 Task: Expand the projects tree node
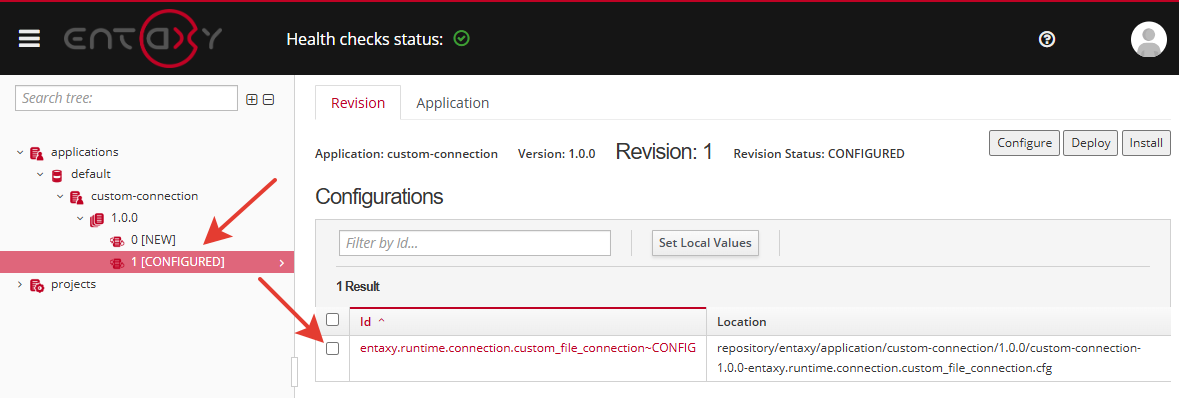tap(20, 285)
